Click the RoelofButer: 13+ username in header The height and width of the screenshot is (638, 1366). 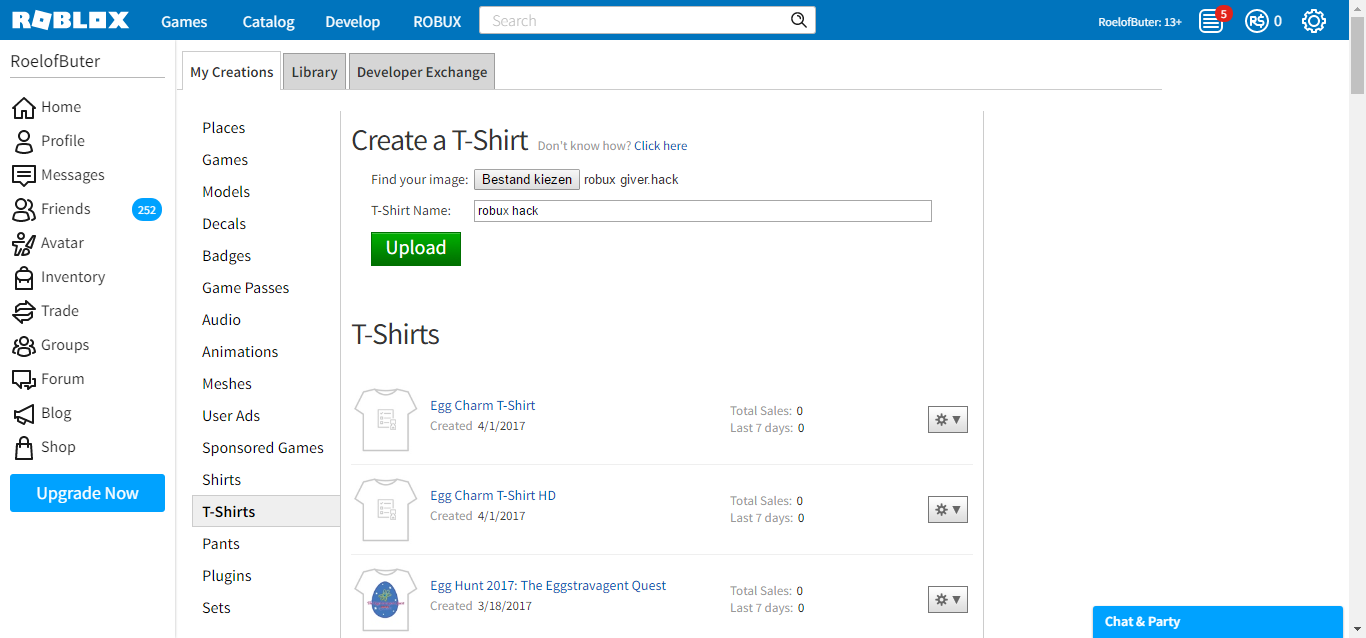point(1140,21)
